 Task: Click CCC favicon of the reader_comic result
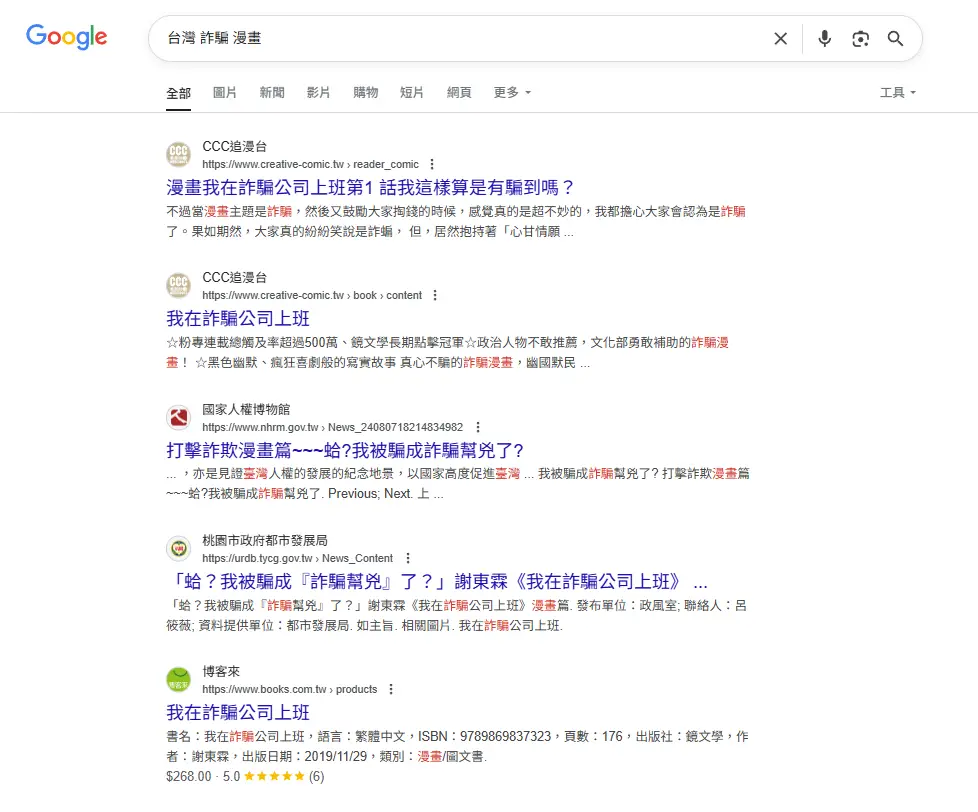pos(178,155)
